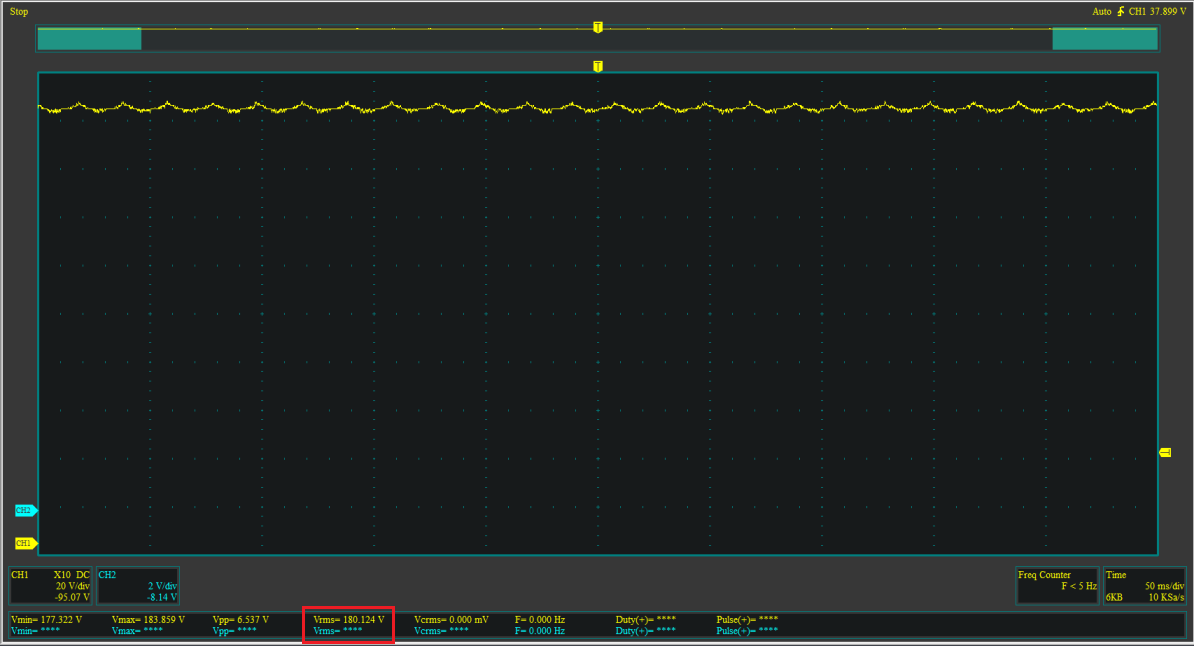This screenshot has height=646, width=1194.
Task: Click the trigger level arrow on right edge
Action: click(1165, 453)
